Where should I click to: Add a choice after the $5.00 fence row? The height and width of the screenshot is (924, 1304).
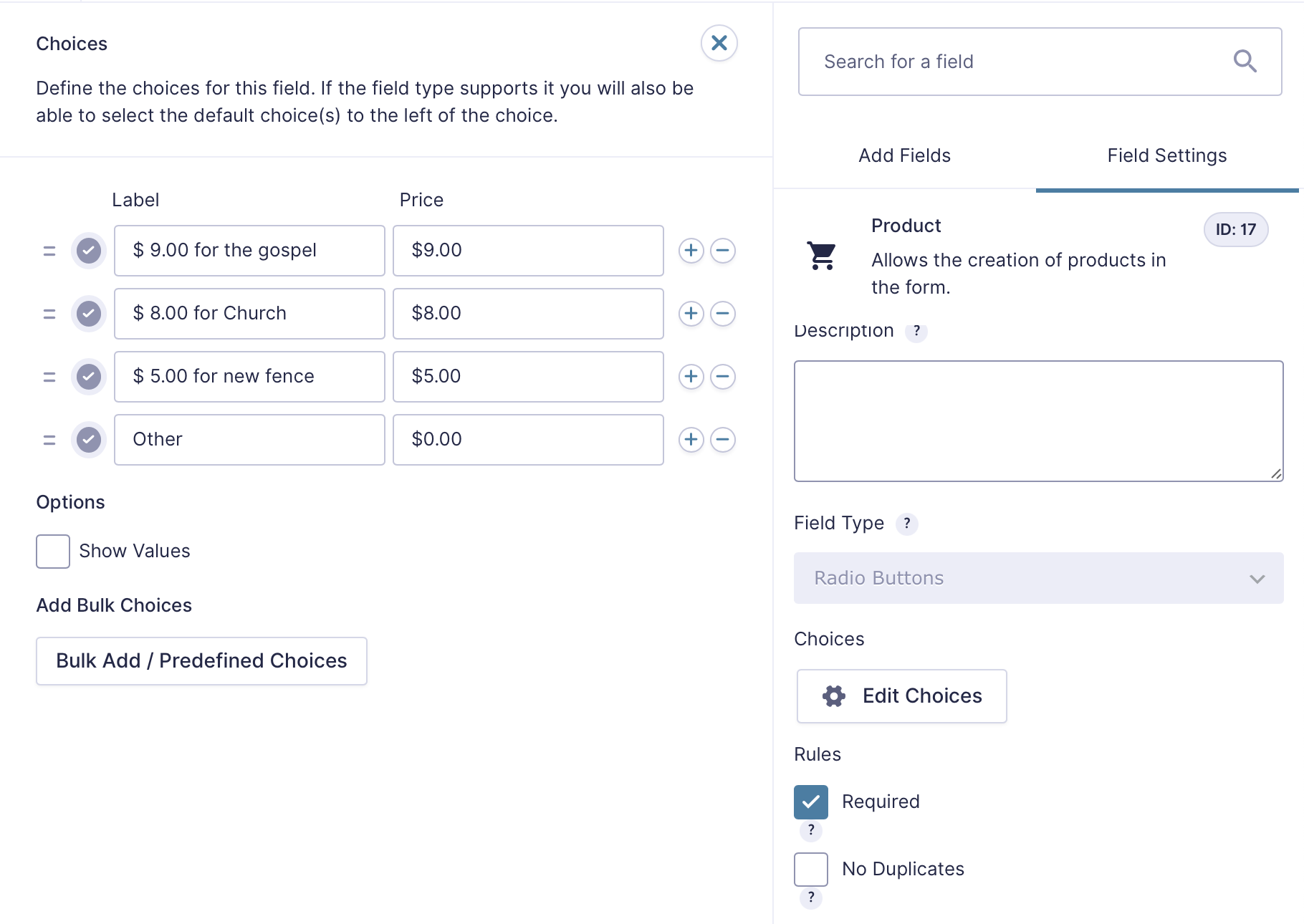[691, 377]
